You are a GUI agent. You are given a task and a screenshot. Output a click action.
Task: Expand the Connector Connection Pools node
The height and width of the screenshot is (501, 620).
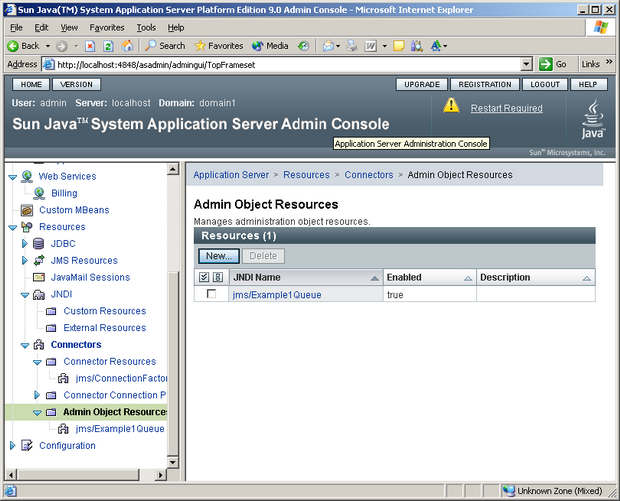(37, 395)
